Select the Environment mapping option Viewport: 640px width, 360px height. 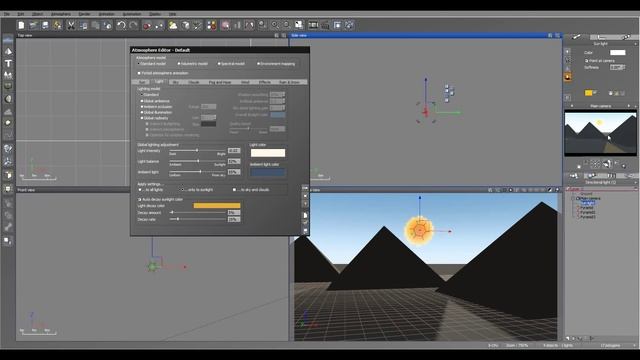pos(276,64)
